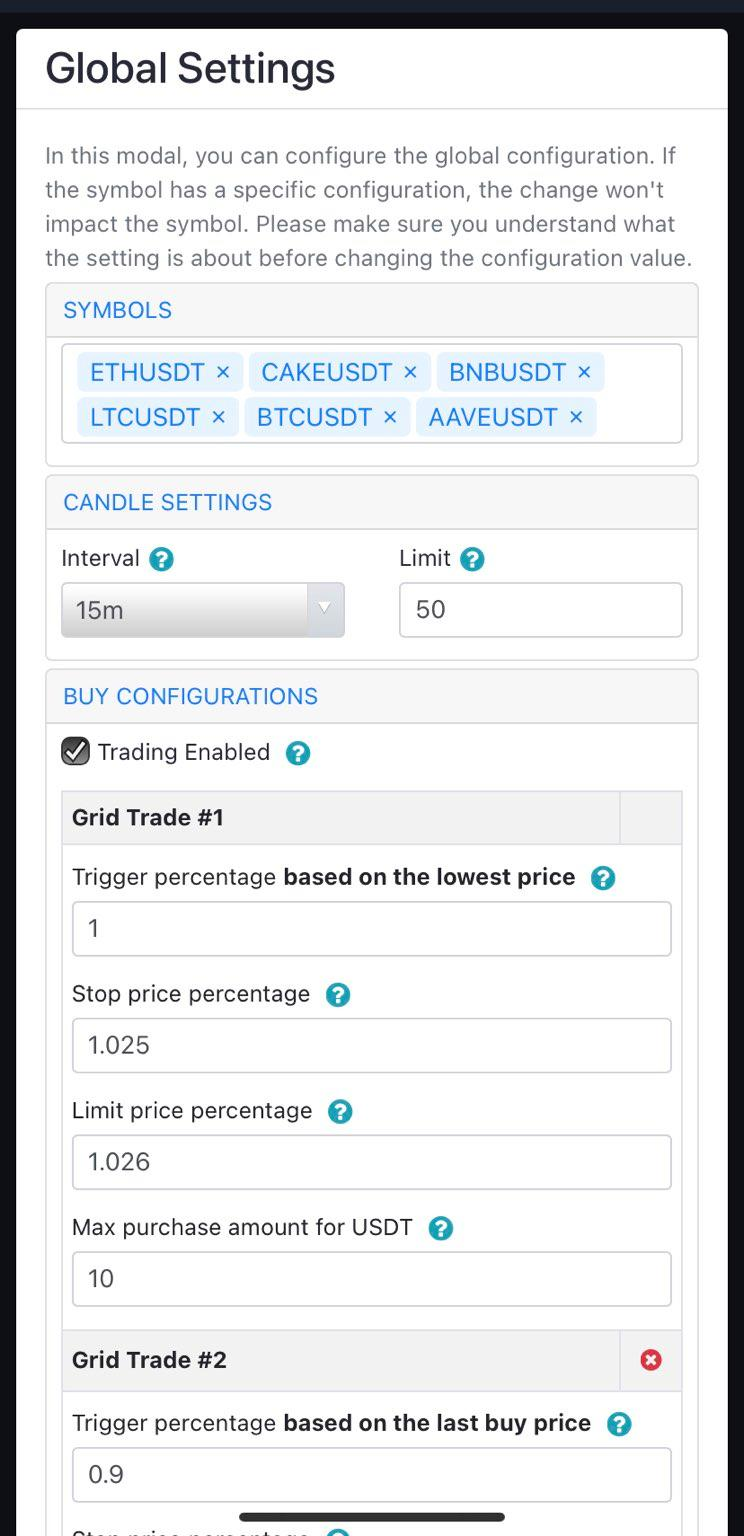
Task: Click Max purchase amount USDT field
Action: [x=371, y=1278]
